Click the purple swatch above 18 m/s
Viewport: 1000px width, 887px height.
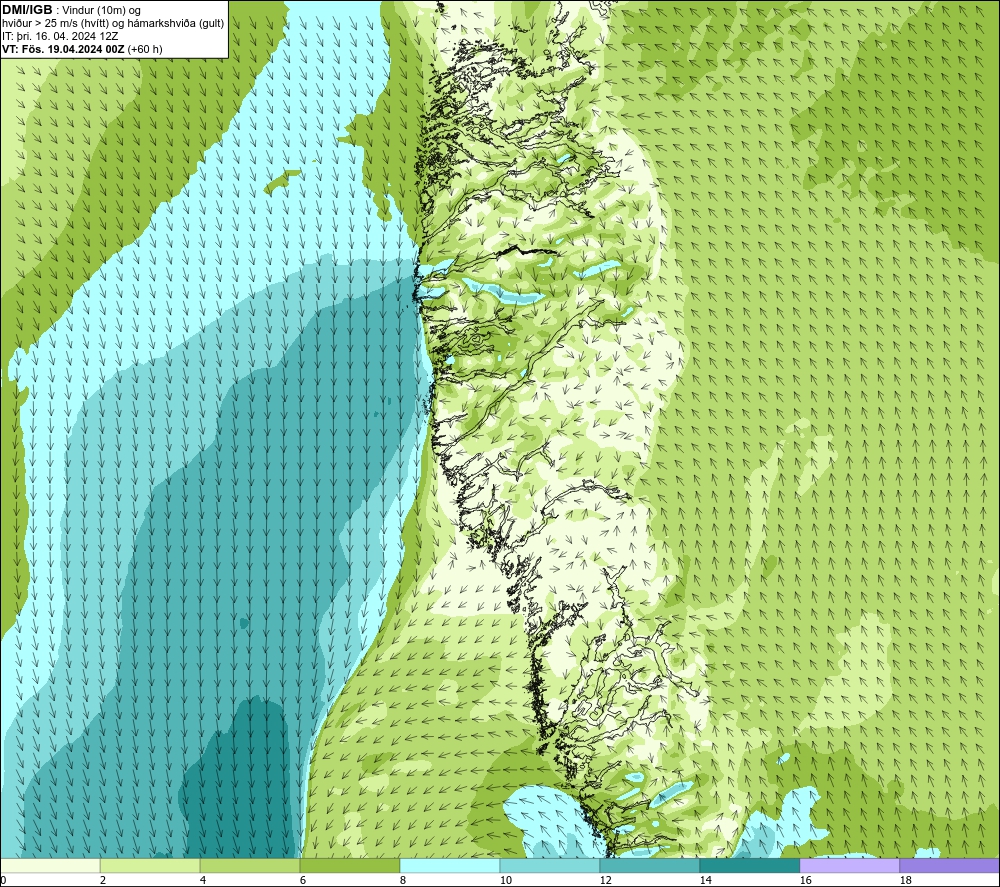(949, 866)
